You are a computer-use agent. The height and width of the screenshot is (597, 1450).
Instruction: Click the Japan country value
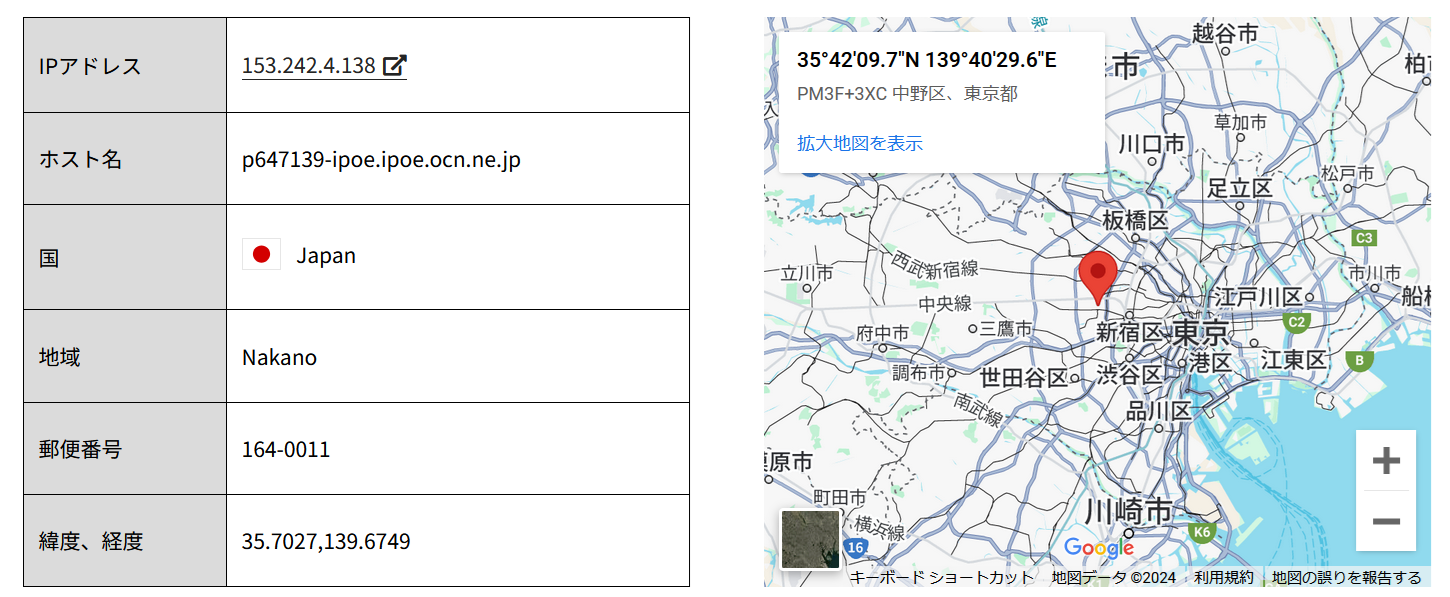coord(326,255)
